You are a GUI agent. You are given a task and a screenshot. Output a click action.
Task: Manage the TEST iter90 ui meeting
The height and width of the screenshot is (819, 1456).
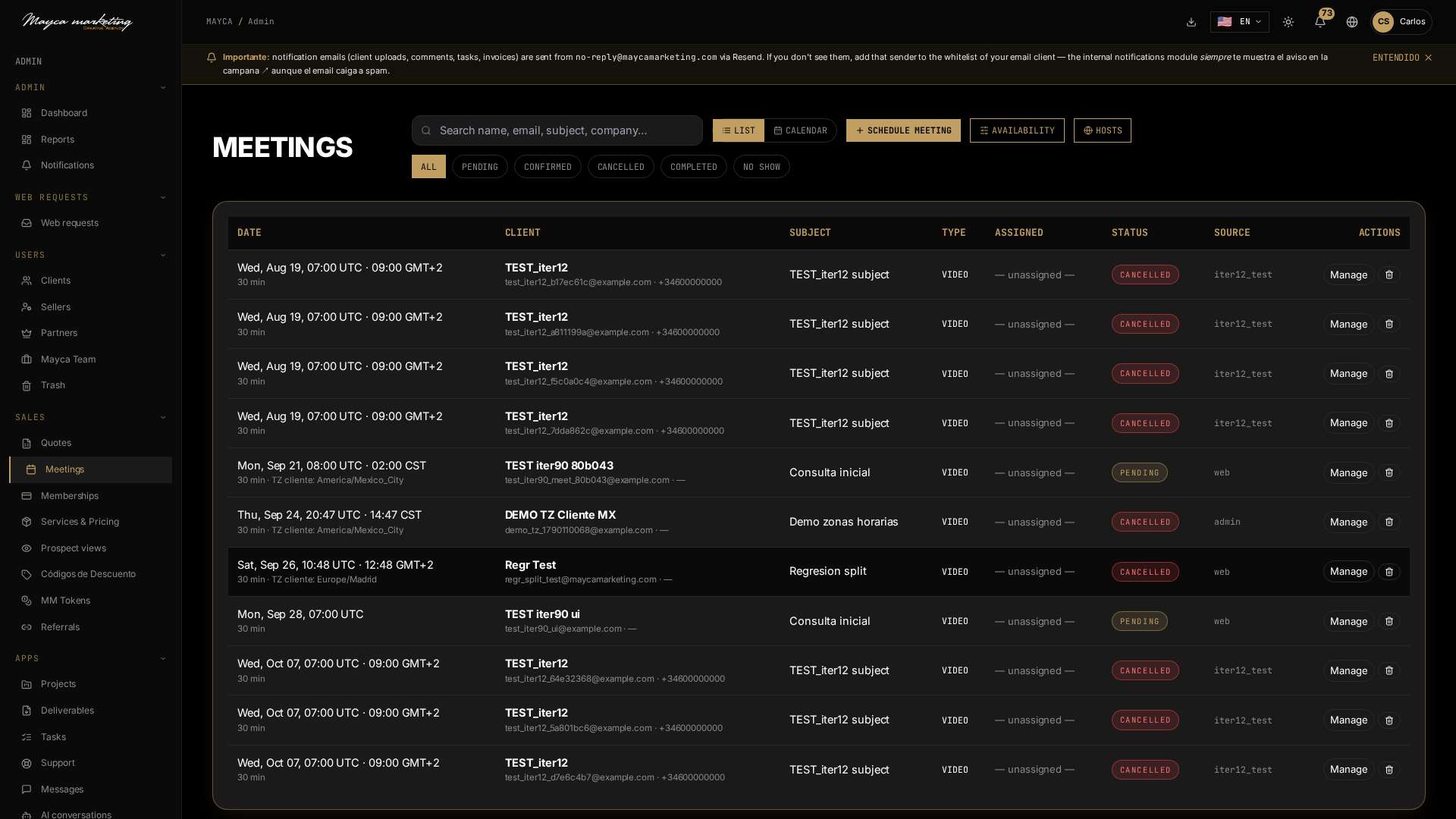tap(1348, 621)
